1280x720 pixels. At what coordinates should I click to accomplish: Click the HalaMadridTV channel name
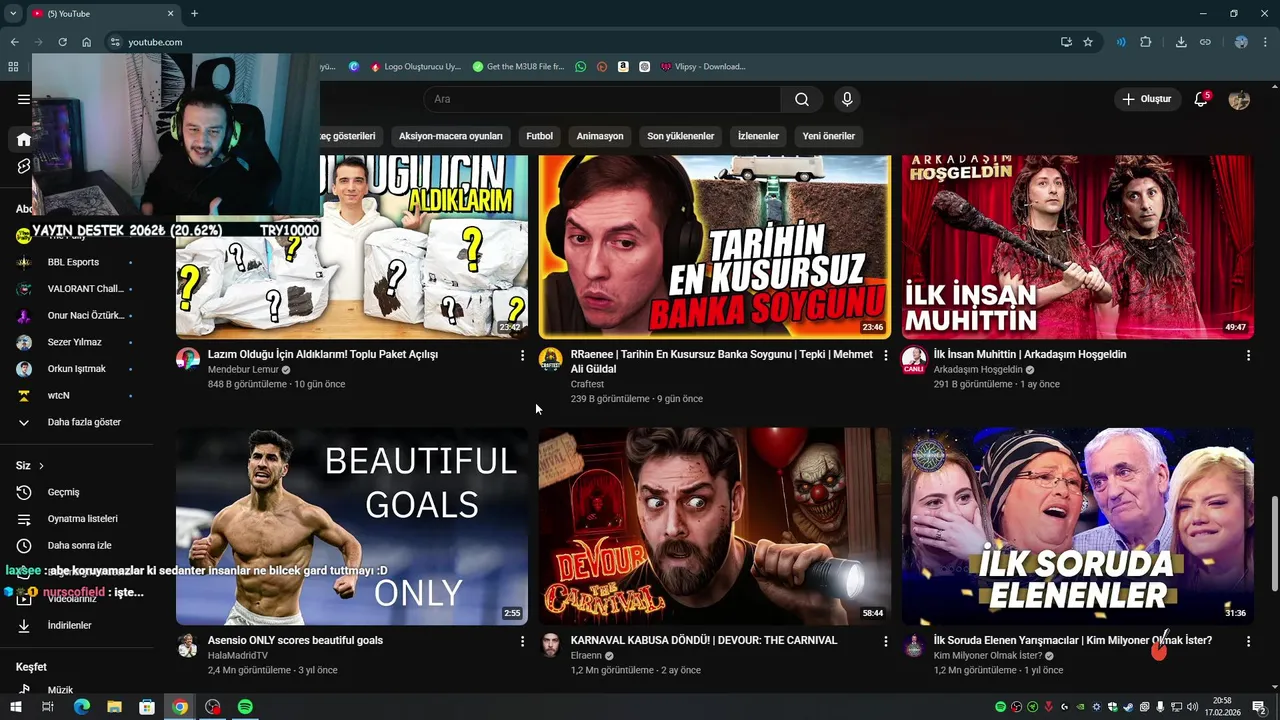click(x=238, y=656)
